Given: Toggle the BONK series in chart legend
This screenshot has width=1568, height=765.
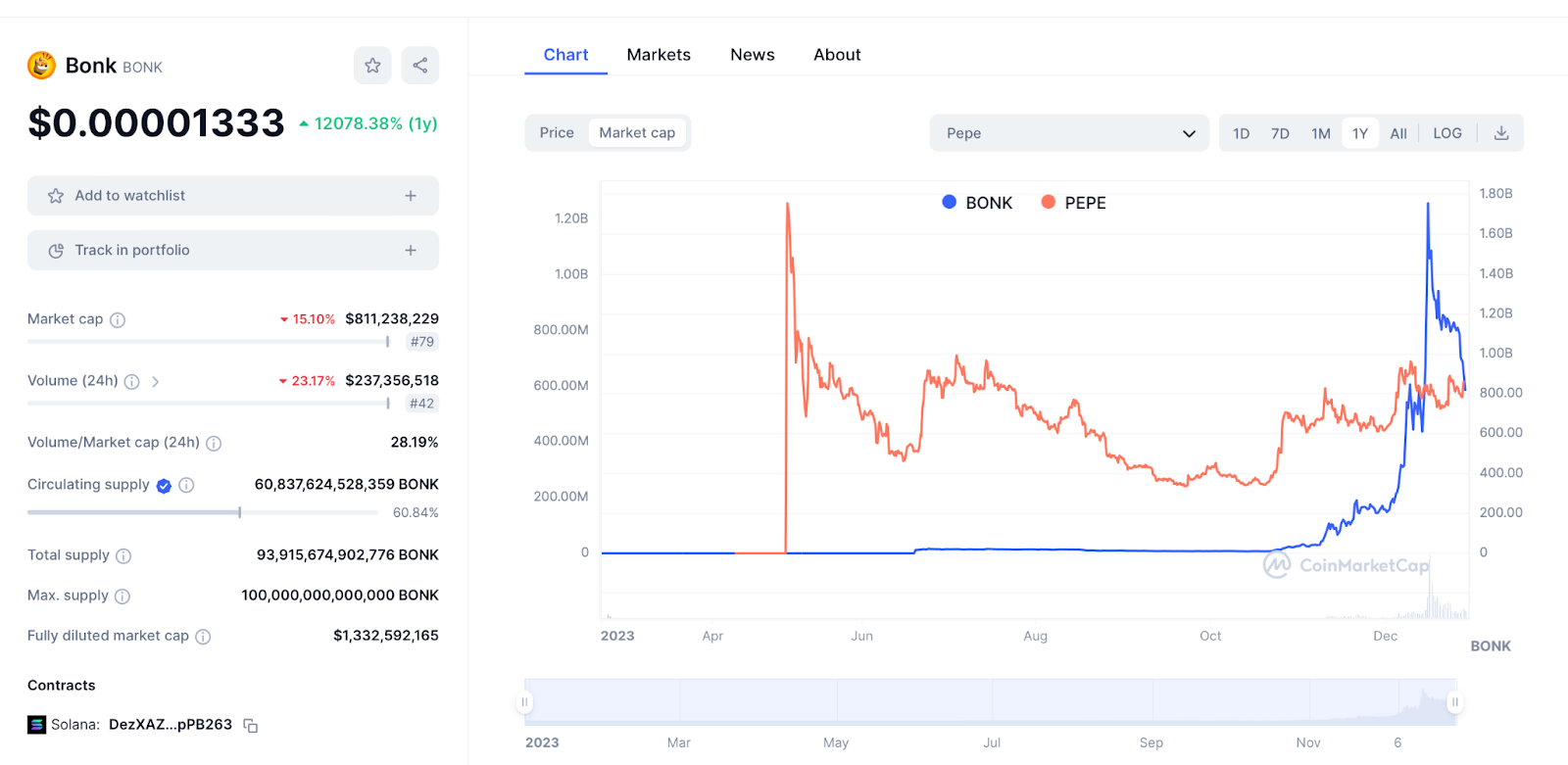Looking at the screenshot, I should click(977, 203).
